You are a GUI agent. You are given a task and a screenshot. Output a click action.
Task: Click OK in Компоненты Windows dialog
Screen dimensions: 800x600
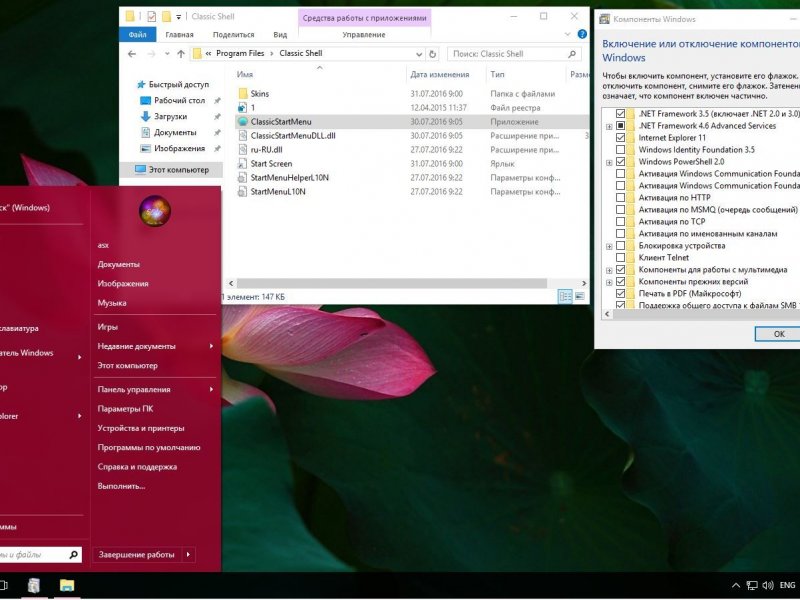pos(779,334)
